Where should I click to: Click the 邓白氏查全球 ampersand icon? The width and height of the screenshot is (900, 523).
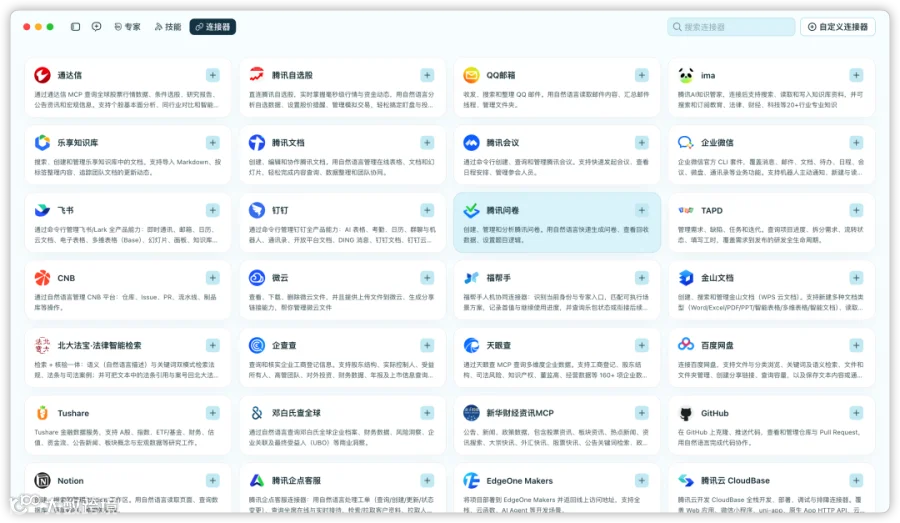[257, 413]
